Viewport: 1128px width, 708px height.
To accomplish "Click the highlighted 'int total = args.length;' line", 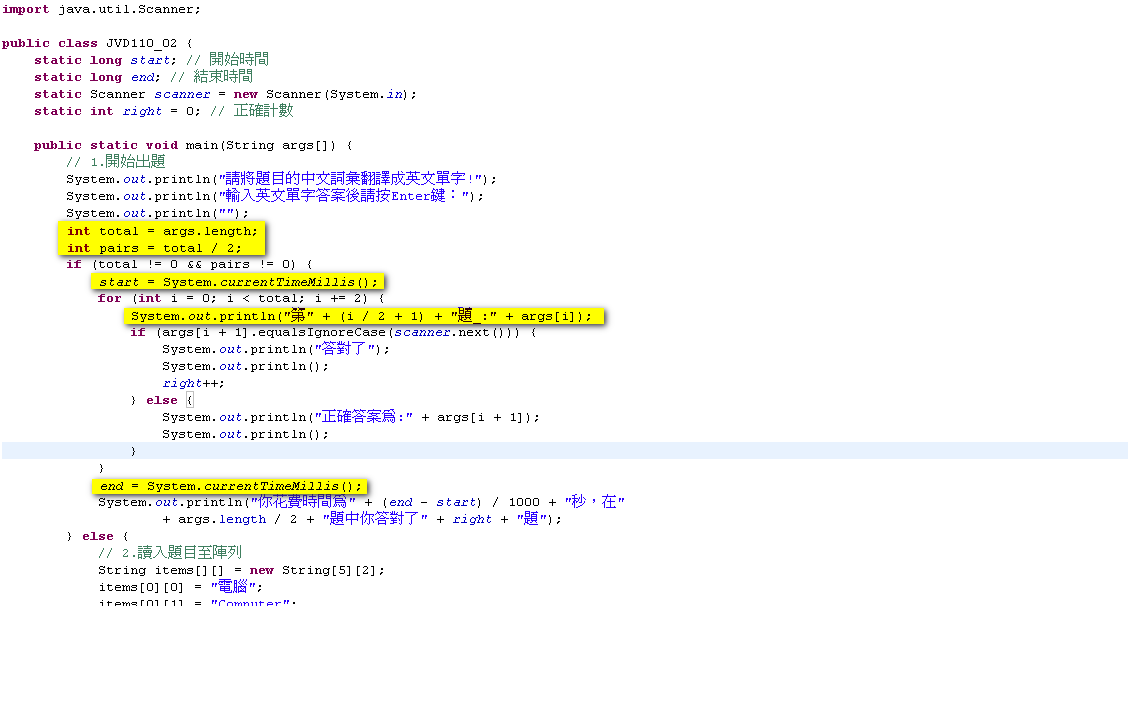I will 162,231.
